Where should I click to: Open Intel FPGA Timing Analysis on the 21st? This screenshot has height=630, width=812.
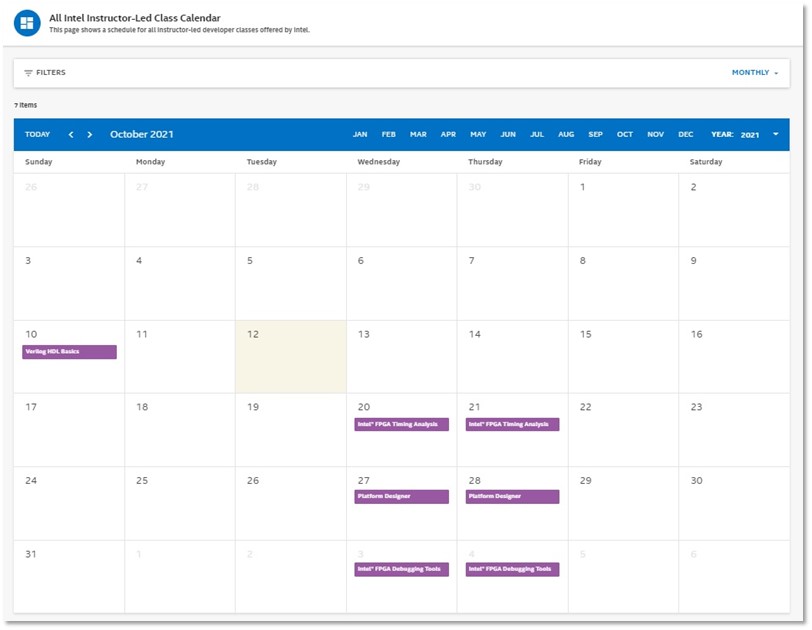click(512, 425)
